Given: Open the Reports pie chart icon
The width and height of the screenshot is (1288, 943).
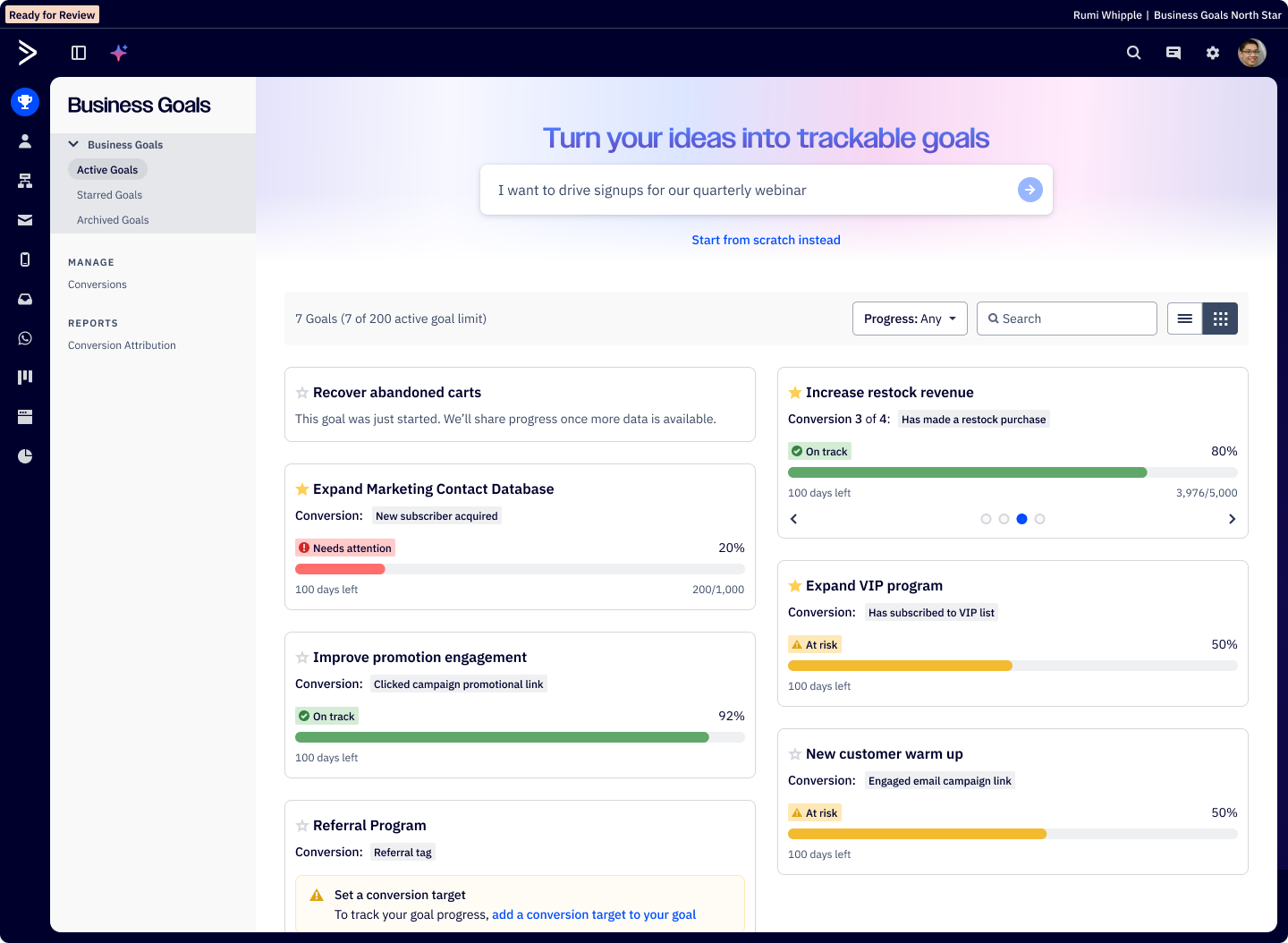Looking at the screenshot, I should (x=25, y=456).
